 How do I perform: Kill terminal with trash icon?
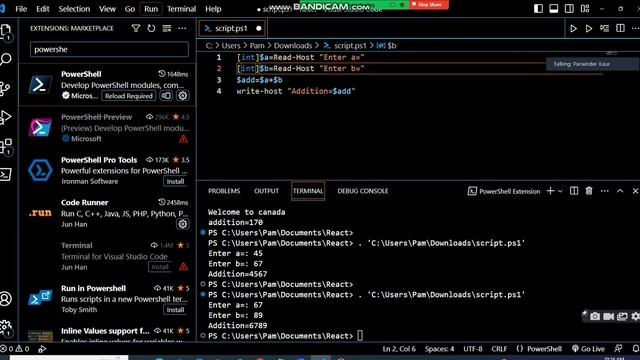pos(589,191)
